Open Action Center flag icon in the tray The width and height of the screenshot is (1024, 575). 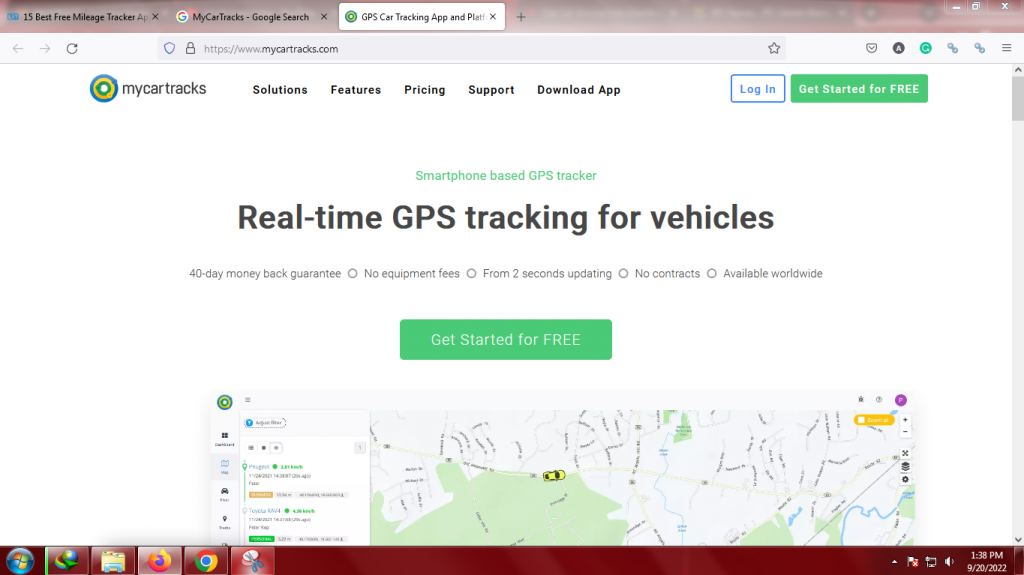point(913,562)
